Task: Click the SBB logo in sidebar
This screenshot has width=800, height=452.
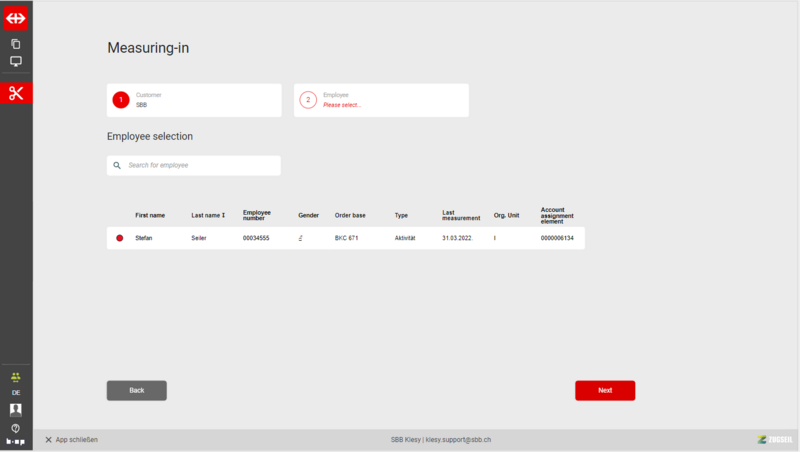Action: (x=16, y=17)
